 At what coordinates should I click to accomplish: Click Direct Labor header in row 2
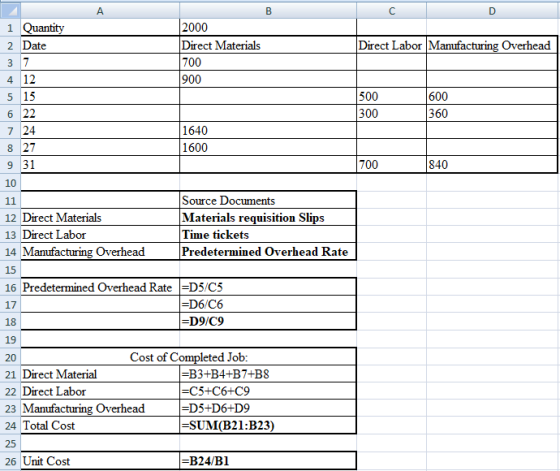point(391,45)
